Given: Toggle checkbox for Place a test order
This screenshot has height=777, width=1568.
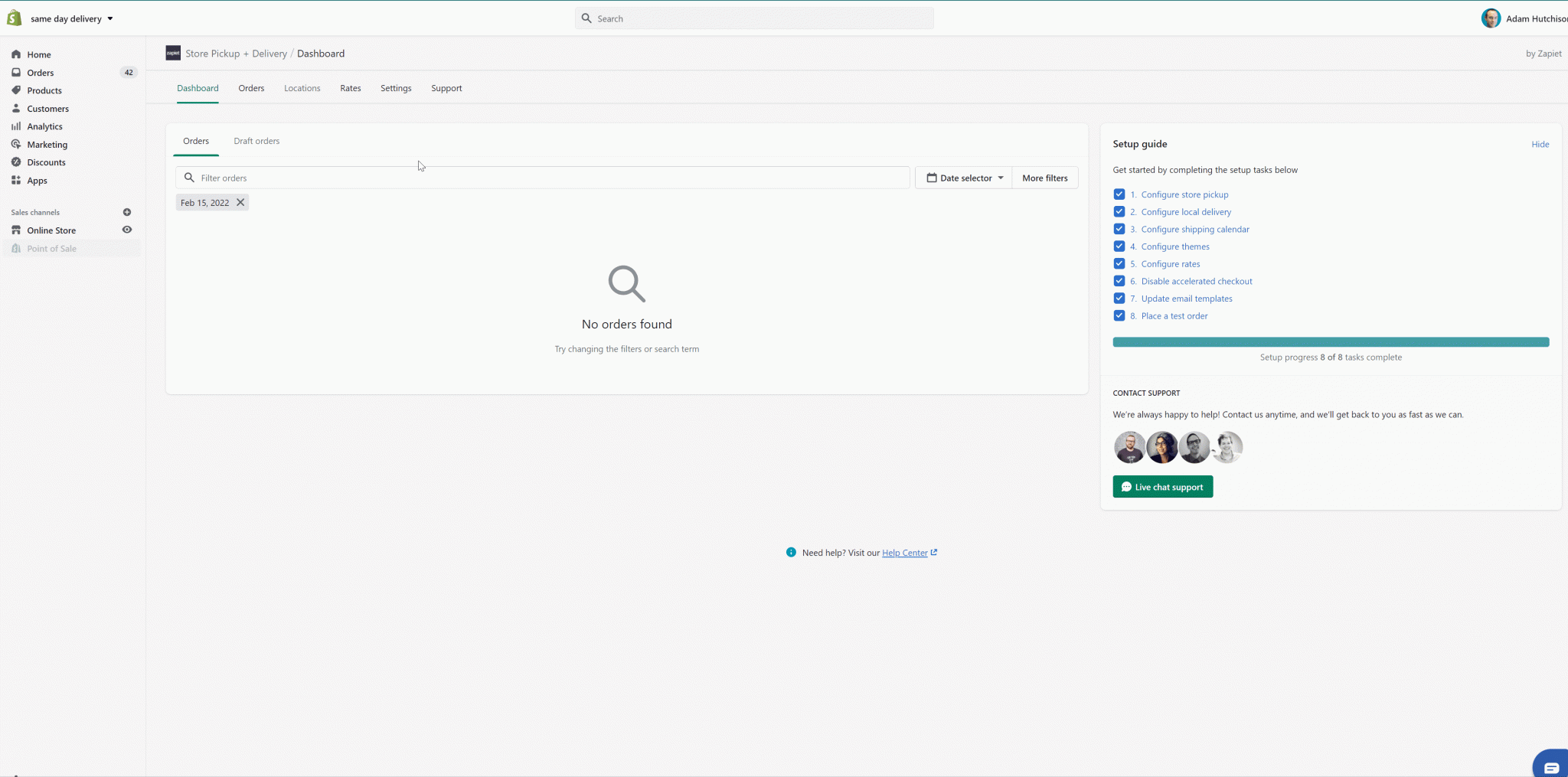Looking at the screenshot, I should click(x=1119, y=315).
